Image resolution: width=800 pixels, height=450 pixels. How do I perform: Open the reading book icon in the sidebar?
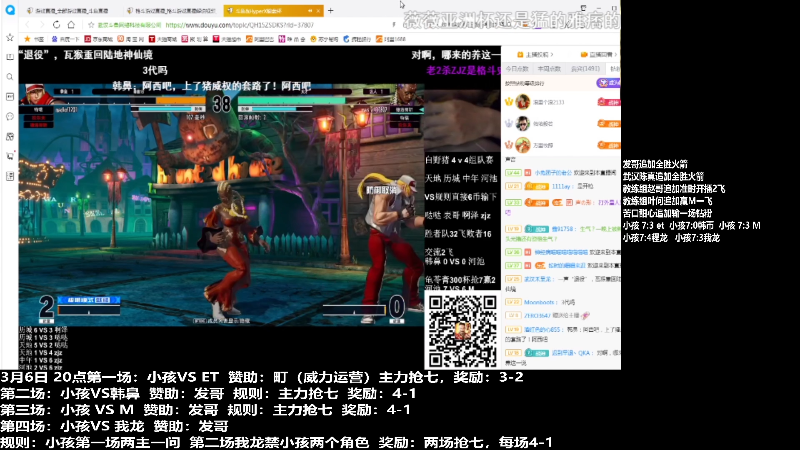coord(10,57)
